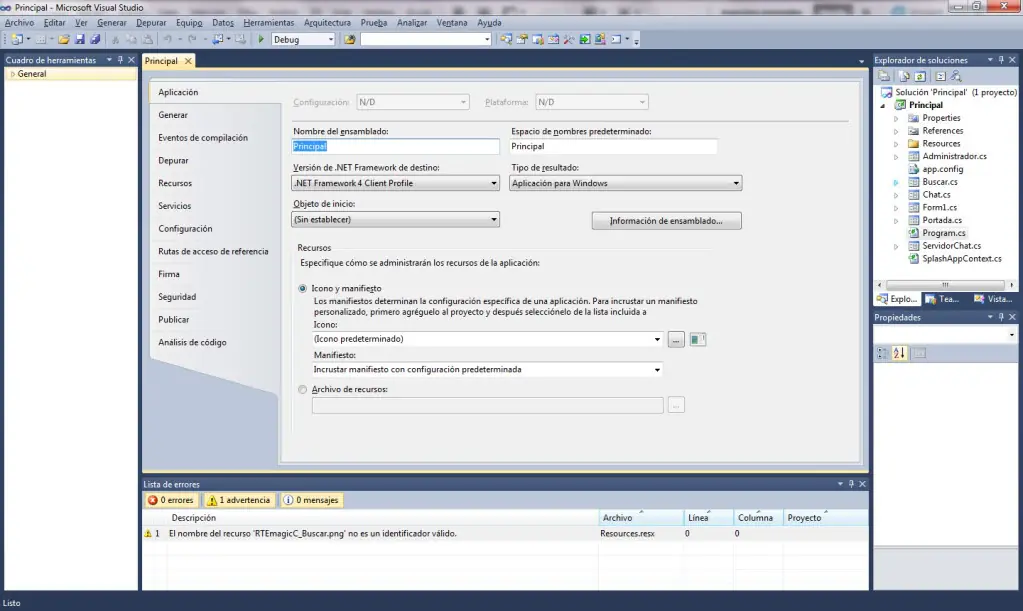The image size is (1023, 611).
Task: Open the Archivo menu
Action: (x=19, y=23)
